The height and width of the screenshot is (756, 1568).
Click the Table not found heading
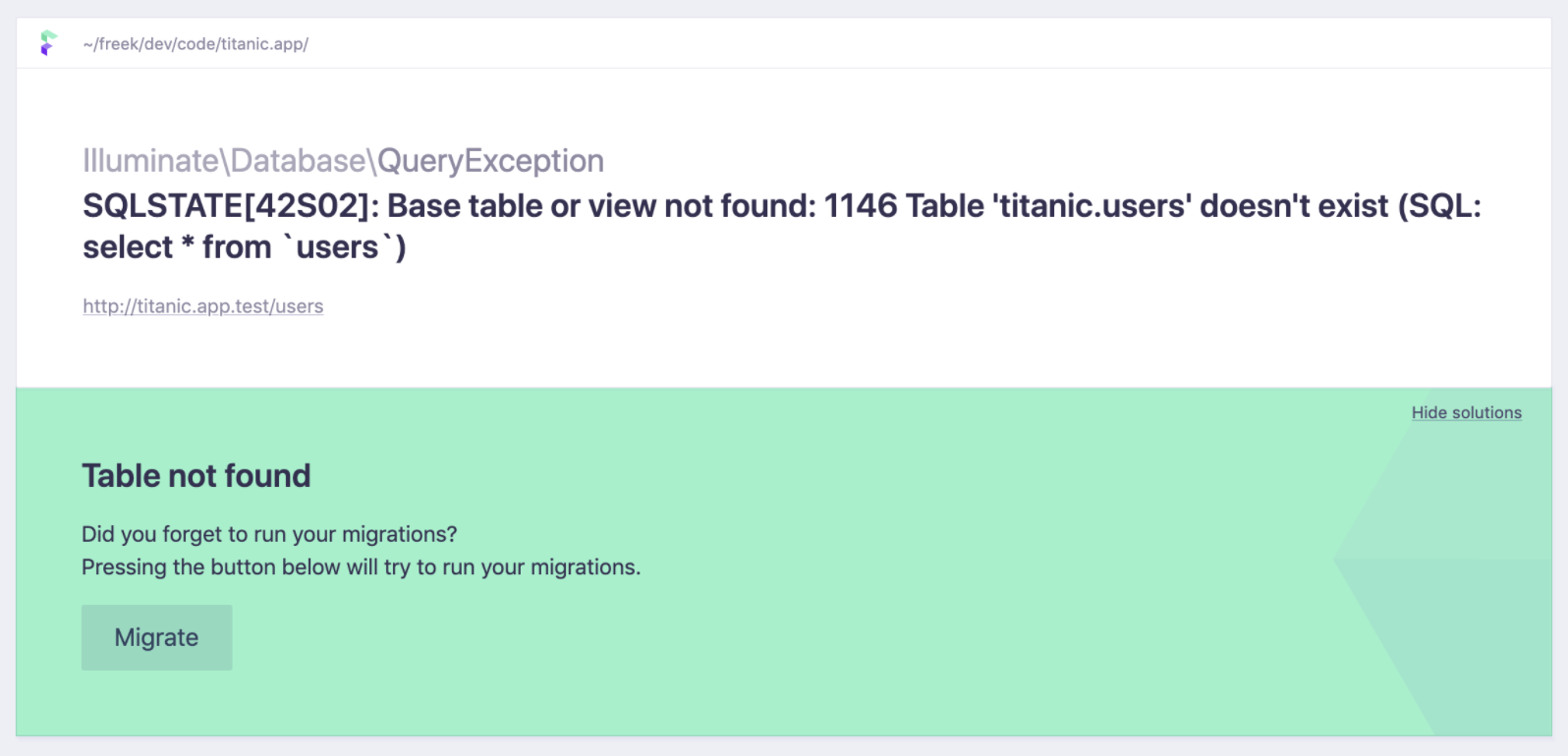tap(196, 475)
